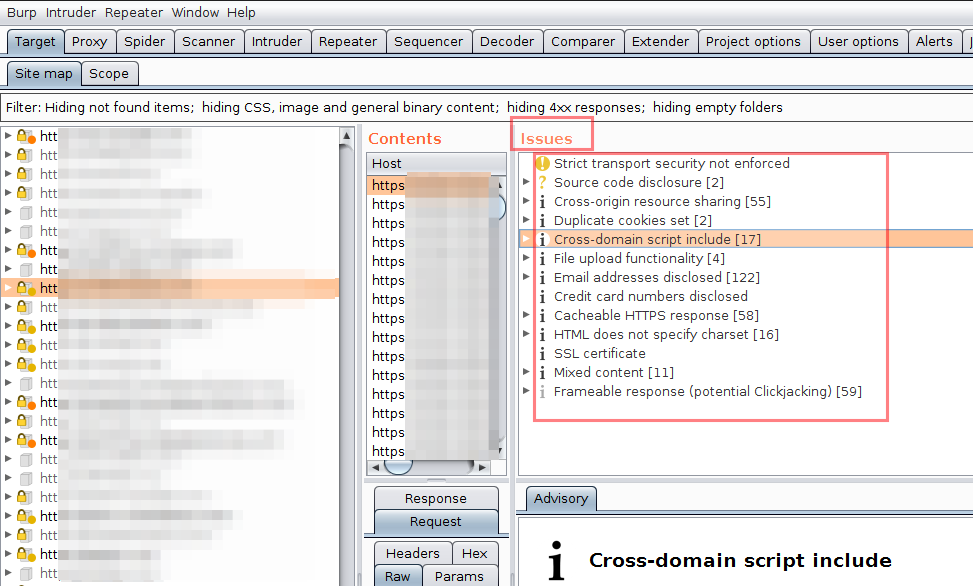Click info icon beside Credit card numbers disclosed
973x586 pixels.
point(542,297)
